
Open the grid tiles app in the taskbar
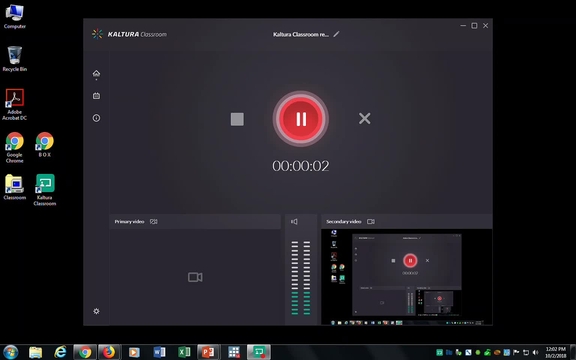(234, 352)
